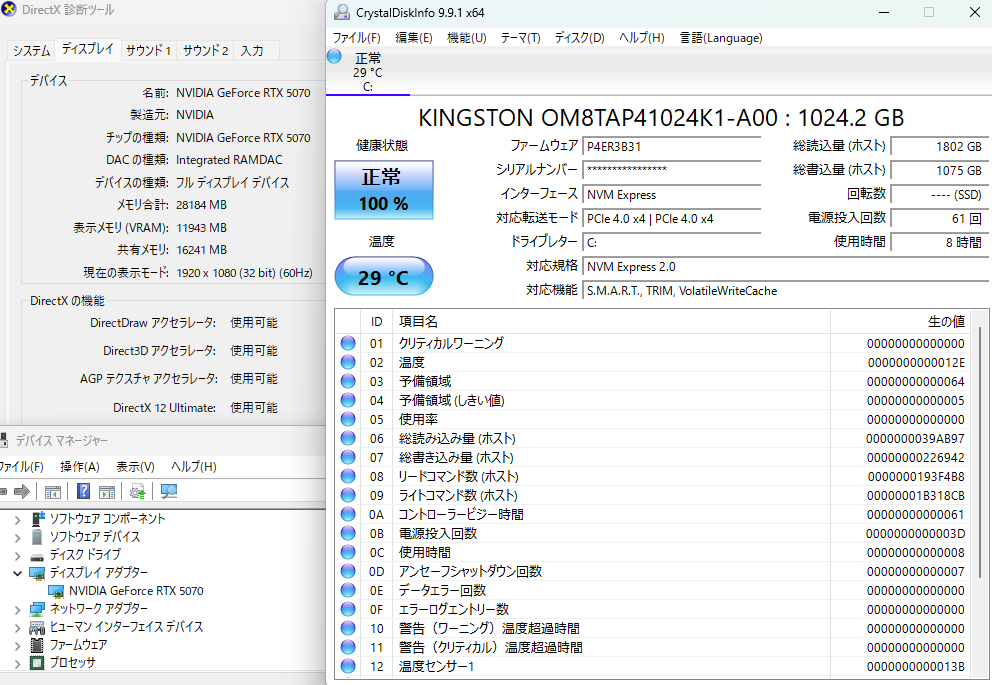The image size is (992, 685).
Task: Open the テーマ(T) menu
Action: [x=521, y=38]
